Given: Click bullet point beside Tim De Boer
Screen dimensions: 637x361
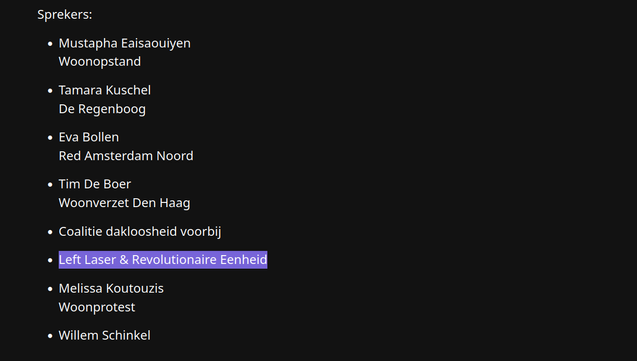Looking at the screenshot, I should 50,185.
